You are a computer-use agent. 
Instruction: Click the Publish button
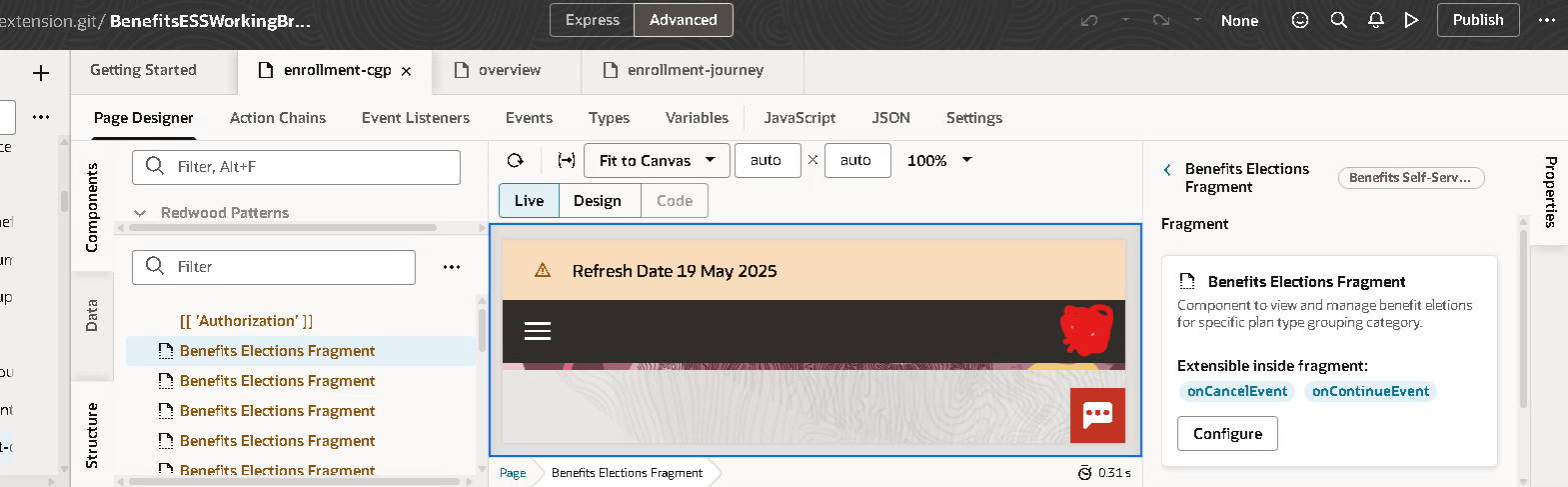coord(1478,20)
